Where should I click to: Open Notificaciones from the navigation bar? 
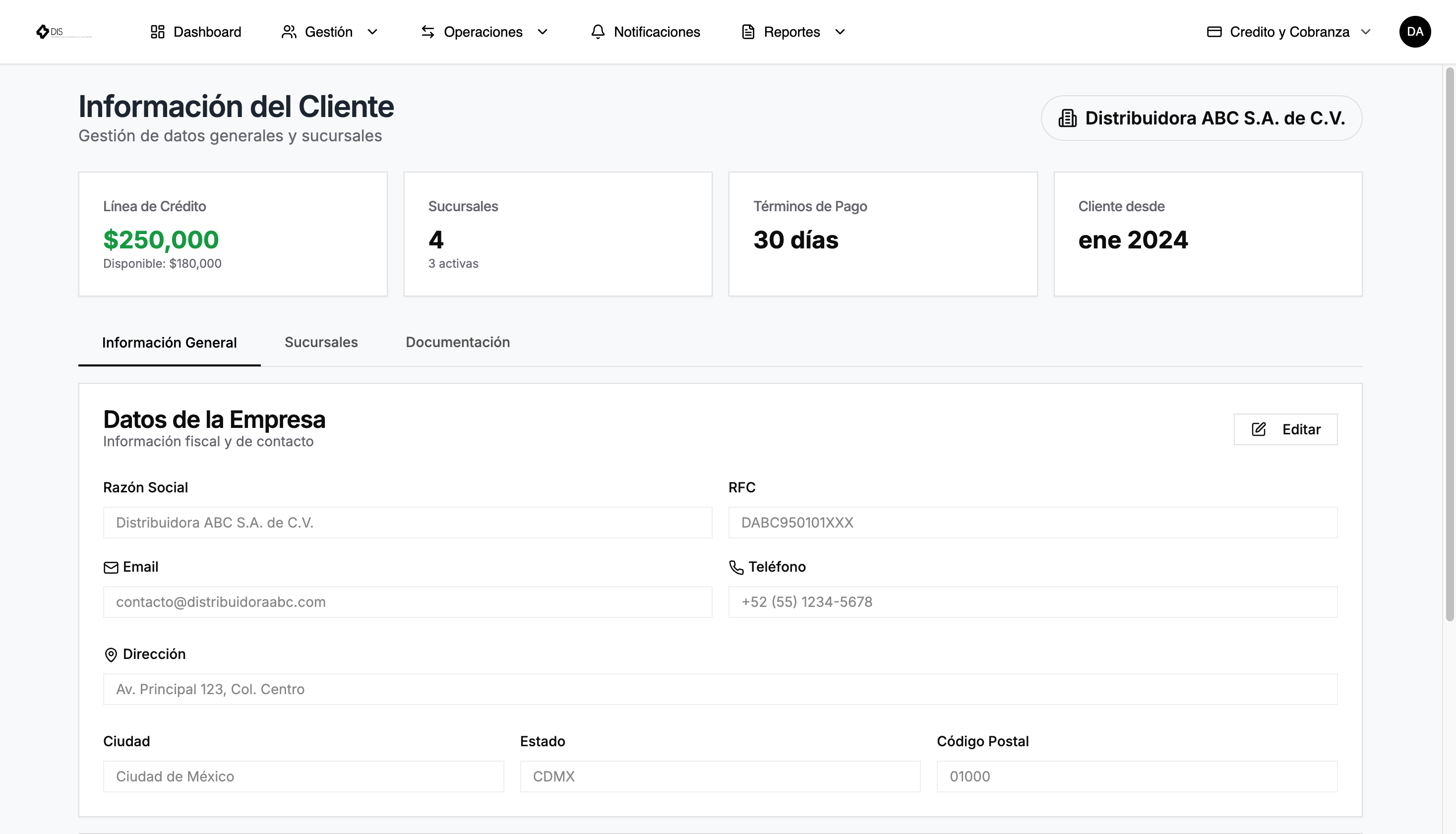pyautogui.click(x=646, y=32)
